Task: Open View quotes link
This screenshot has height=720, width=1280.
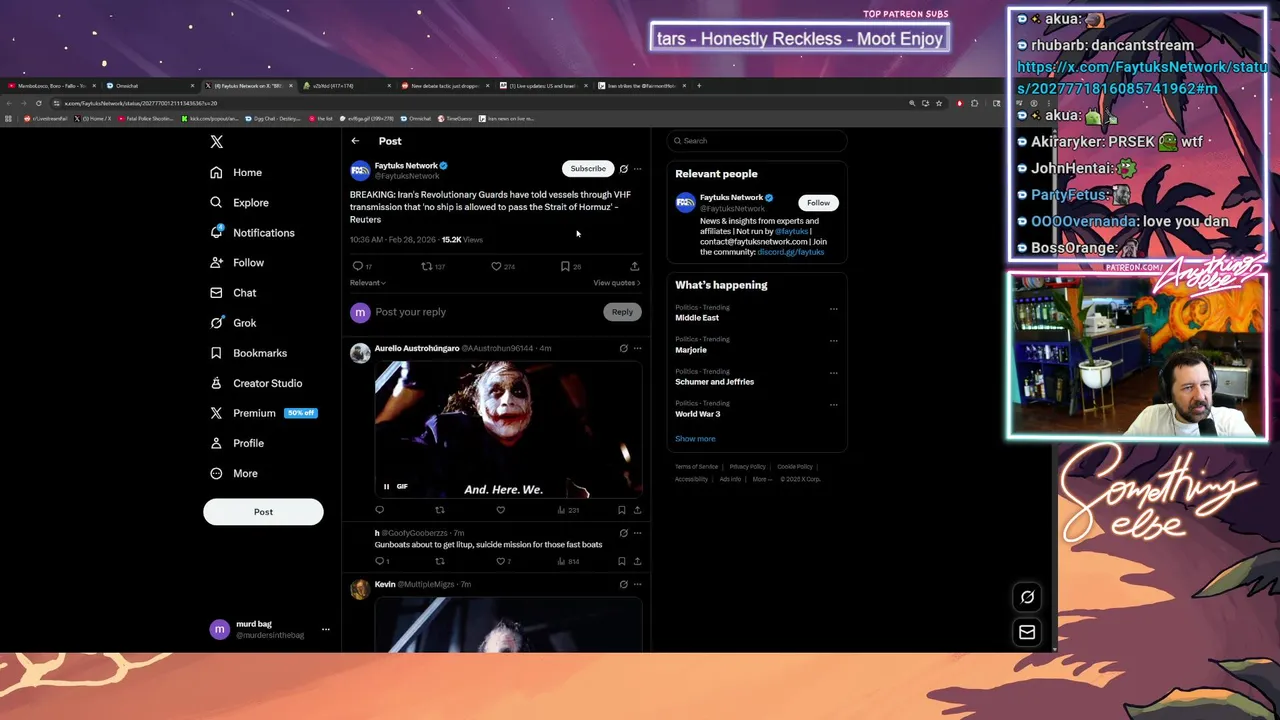Action: (616, 283)
